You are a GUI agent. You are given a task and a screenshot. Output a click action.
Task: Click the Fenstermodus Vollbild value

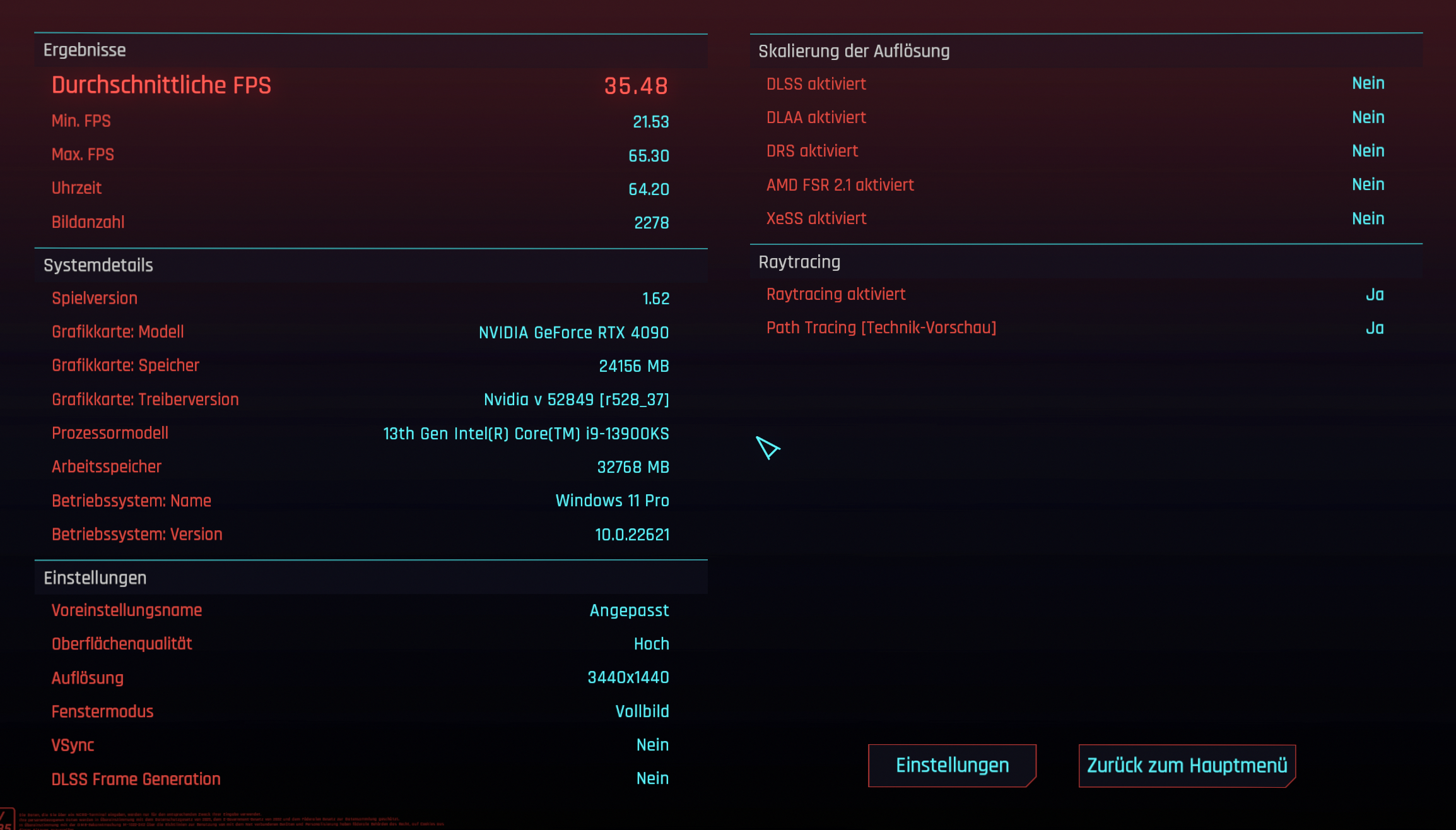642,711
